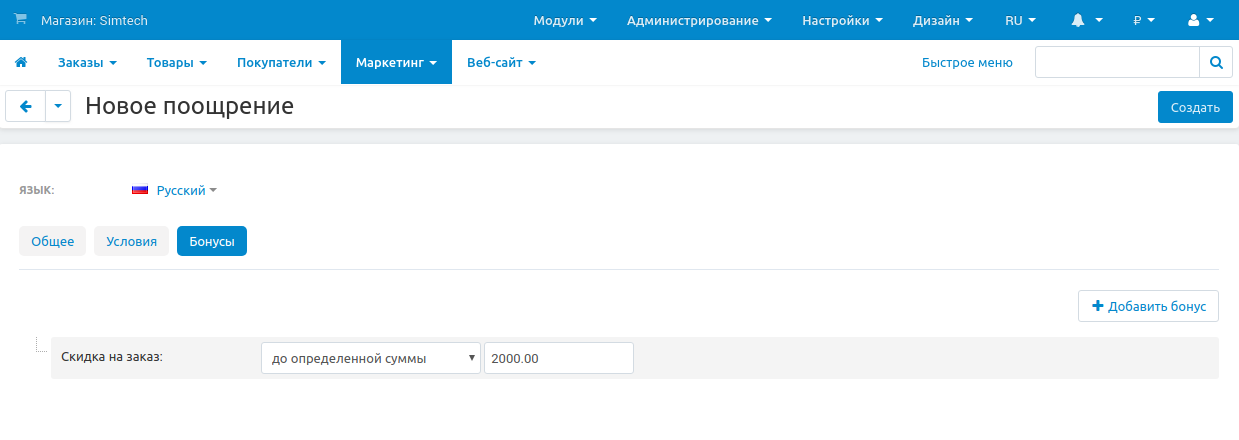Click the back arrow button
The height and width of the screenshot is (440, 1239).
point(26,106)
